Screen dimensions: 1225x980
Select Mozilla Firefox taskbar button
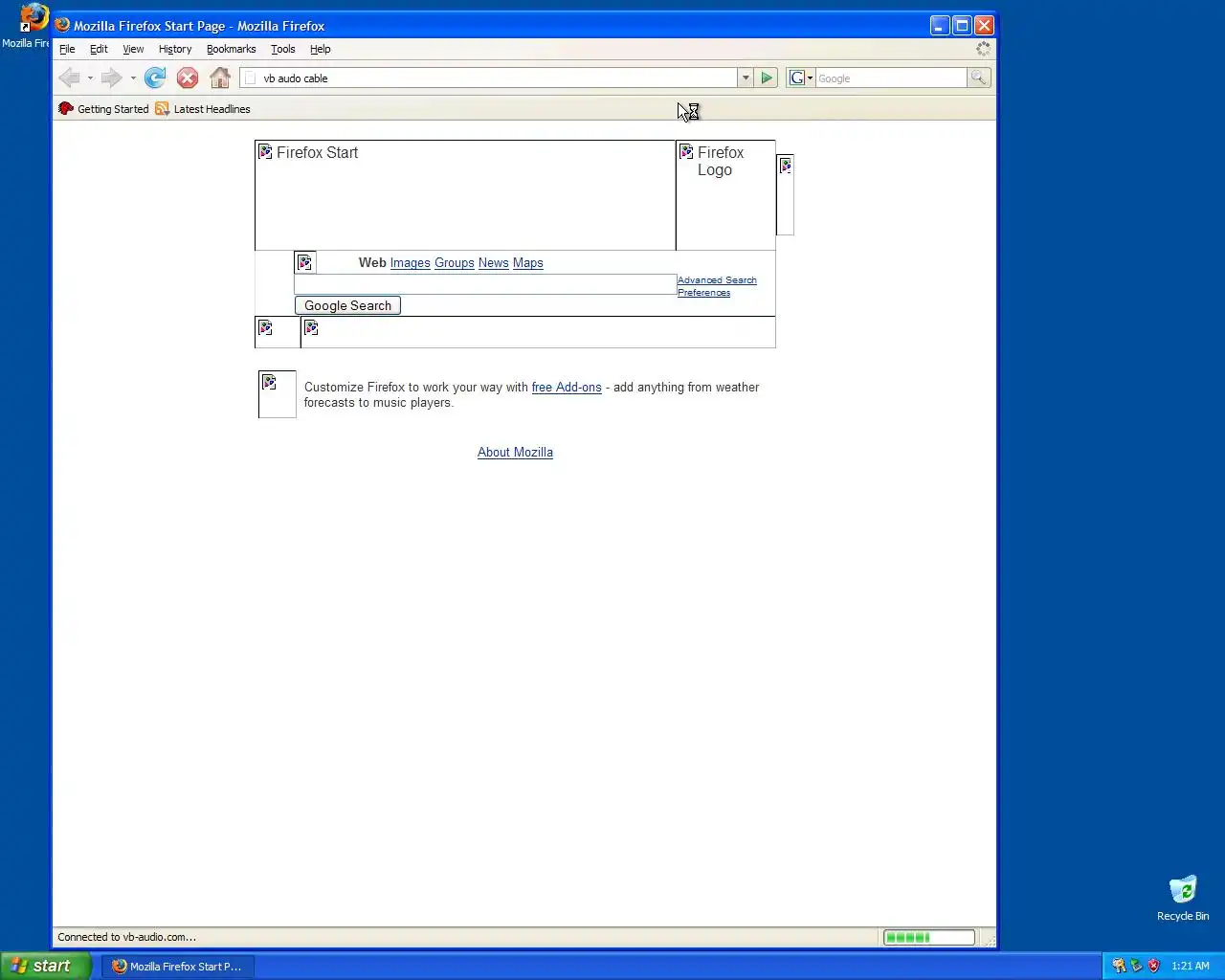[178, 967]
